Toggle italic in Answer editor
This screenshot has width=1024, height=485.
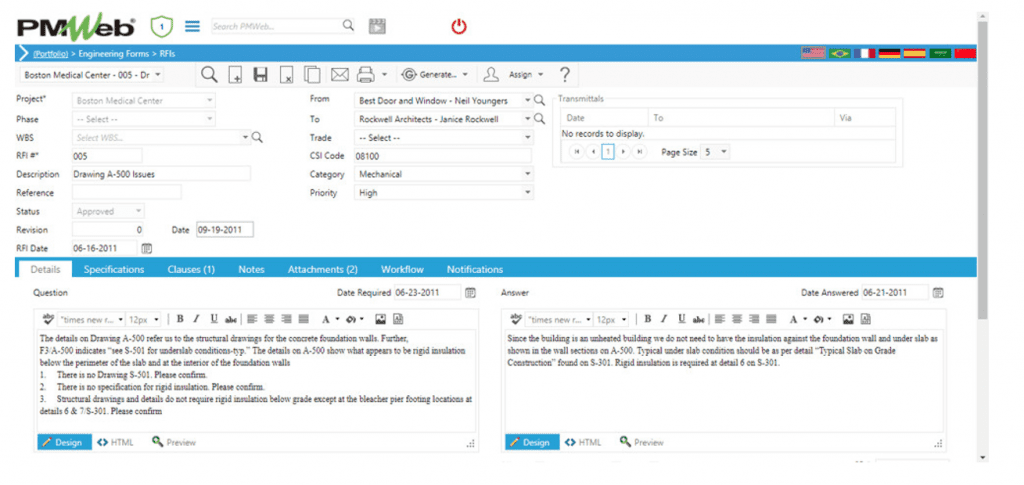(x=664, y=319)
